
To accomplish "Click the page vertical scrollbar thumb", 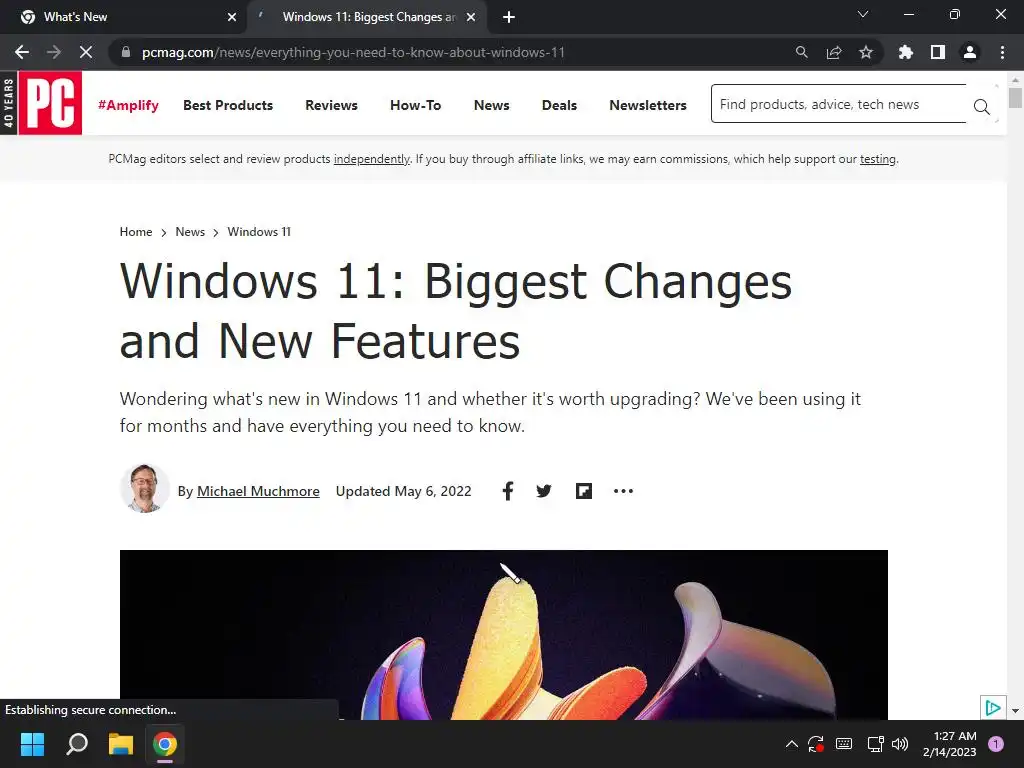I will tap(1014, 97).
